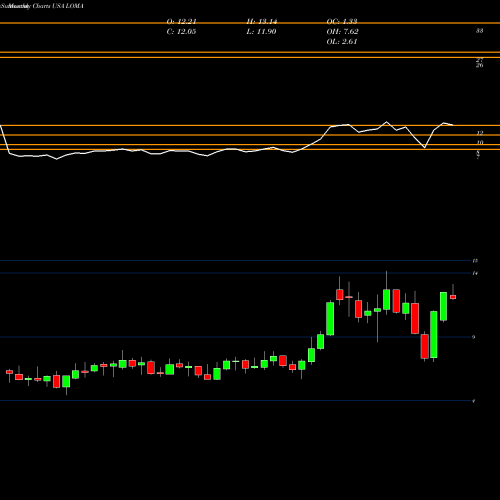This screenshot has width=500, height=500.
Task: Select the OH: 7.62 reading
Action: (343, 32)
